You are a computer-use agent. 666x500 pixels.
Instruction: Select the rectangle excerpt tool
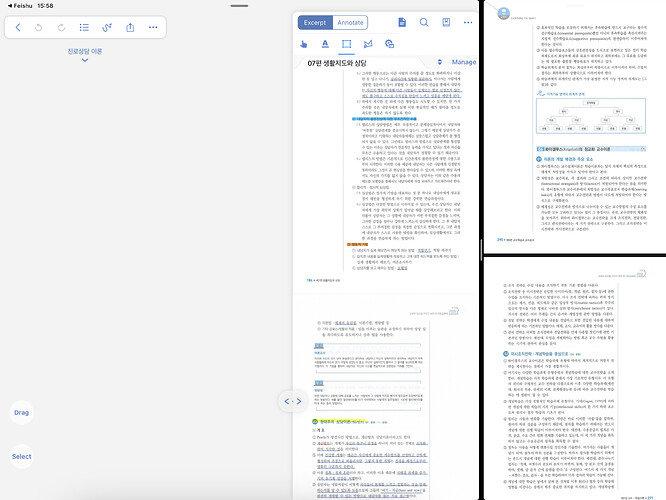pos(347,44)
